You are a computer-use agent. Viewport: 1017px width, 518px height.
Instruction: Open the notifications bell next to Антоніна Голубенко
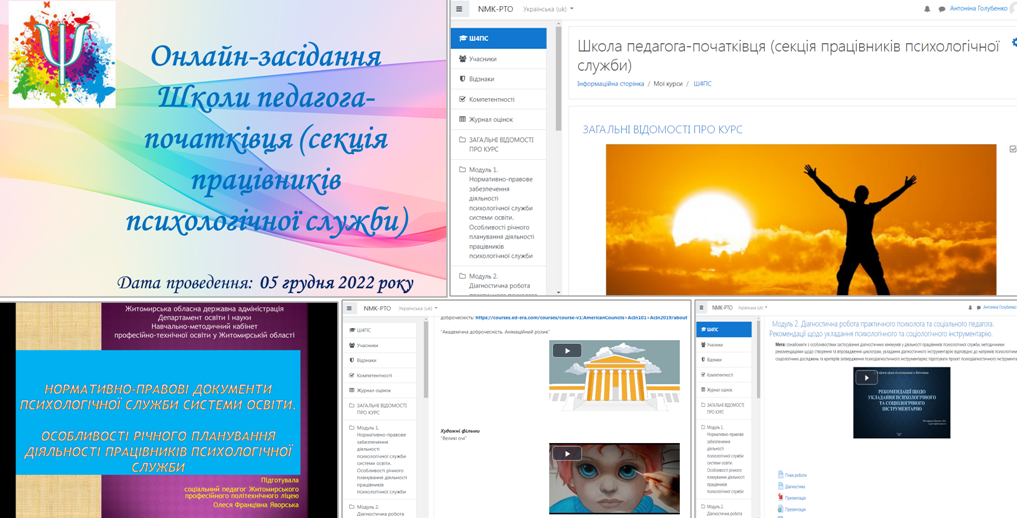tap(927, 9)
